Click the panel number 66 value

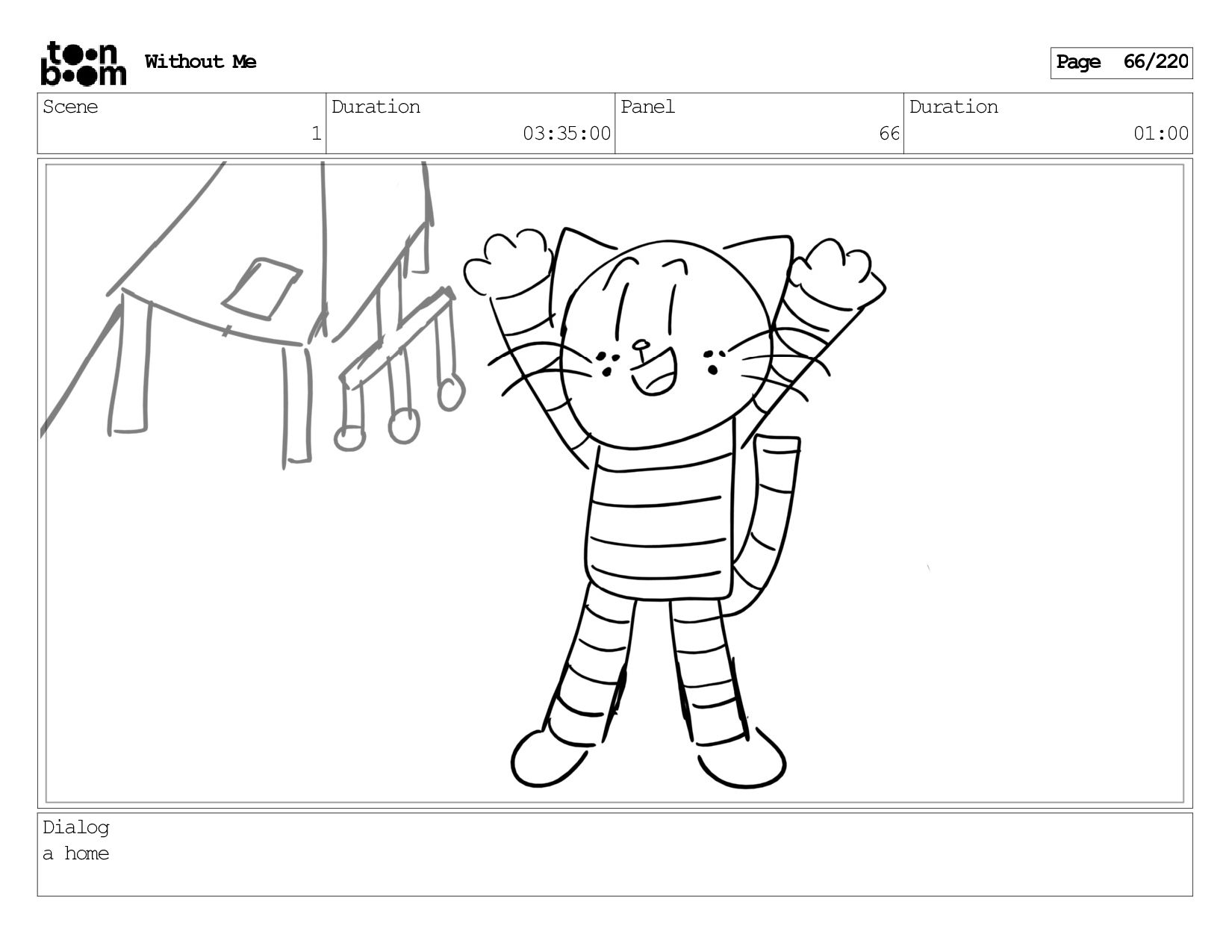[889, 134]
